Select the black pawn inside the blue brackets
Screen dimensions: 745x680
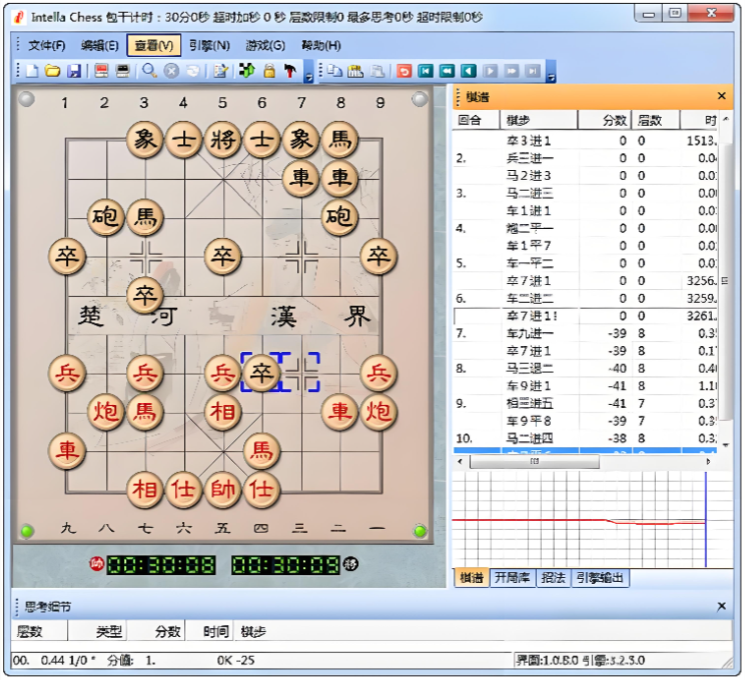(261, 373)
